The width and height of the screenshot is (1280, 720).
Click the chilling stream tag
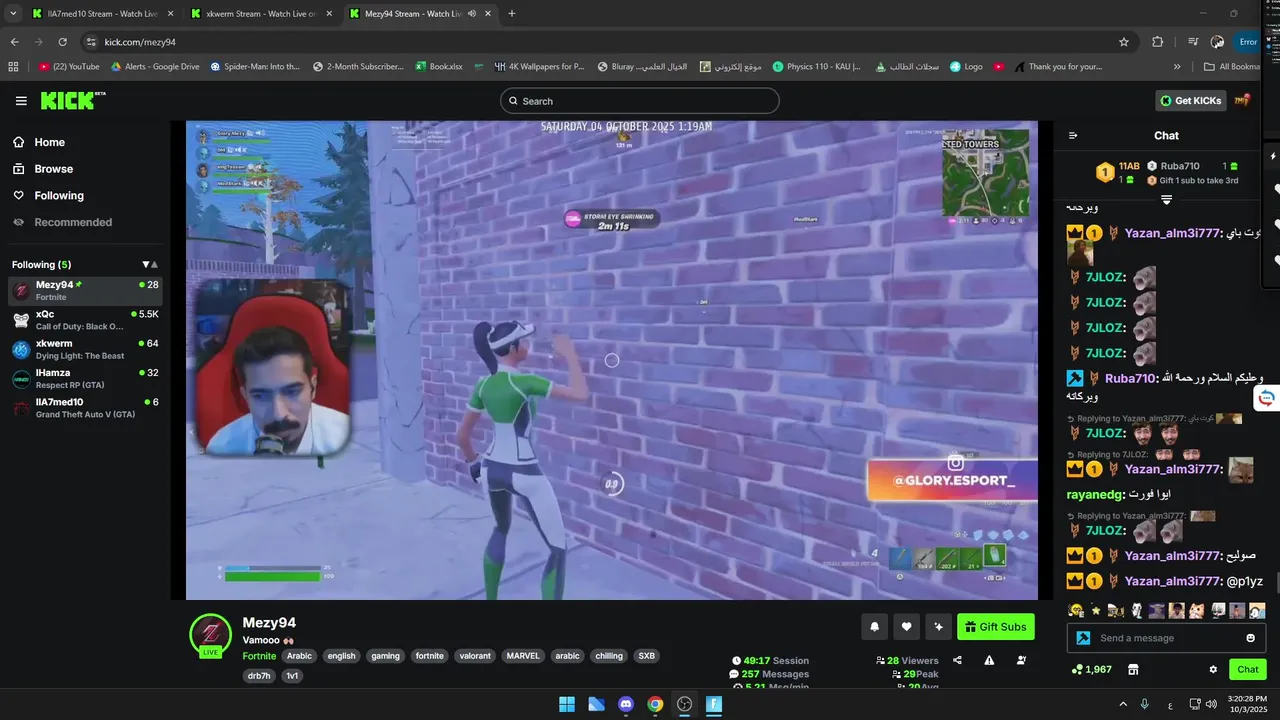click(x=608, y=656)
